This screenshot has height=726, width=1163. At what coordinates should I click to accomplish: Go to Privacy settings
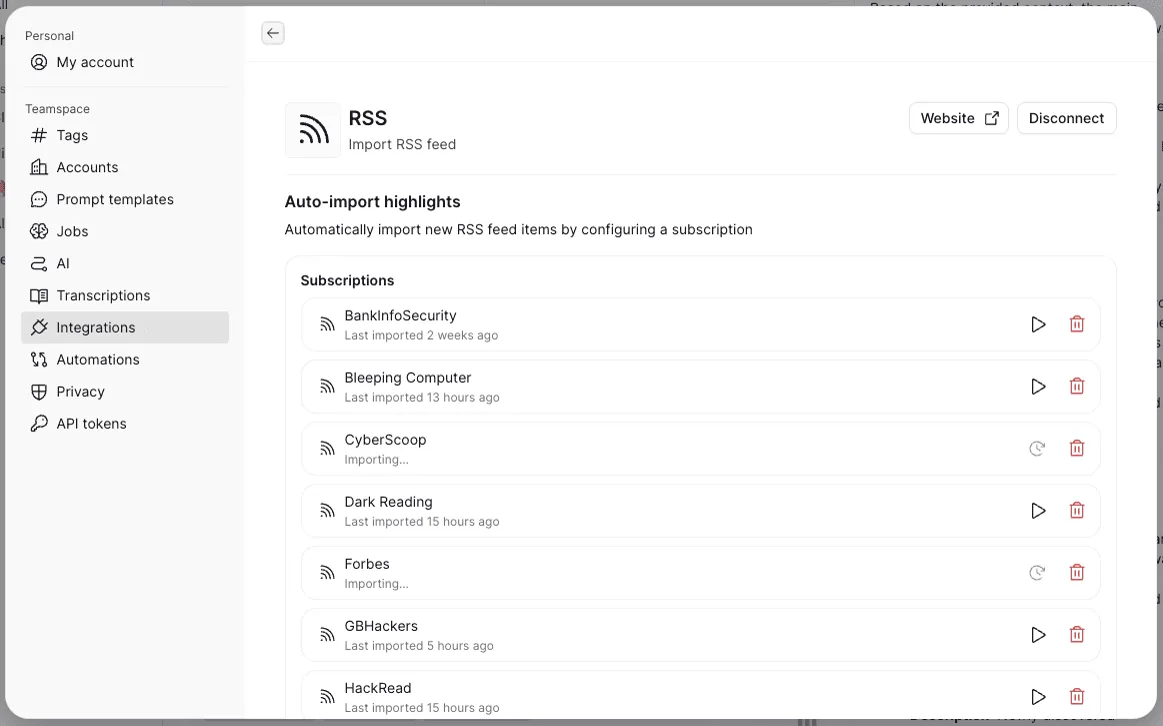pos(125,391)
